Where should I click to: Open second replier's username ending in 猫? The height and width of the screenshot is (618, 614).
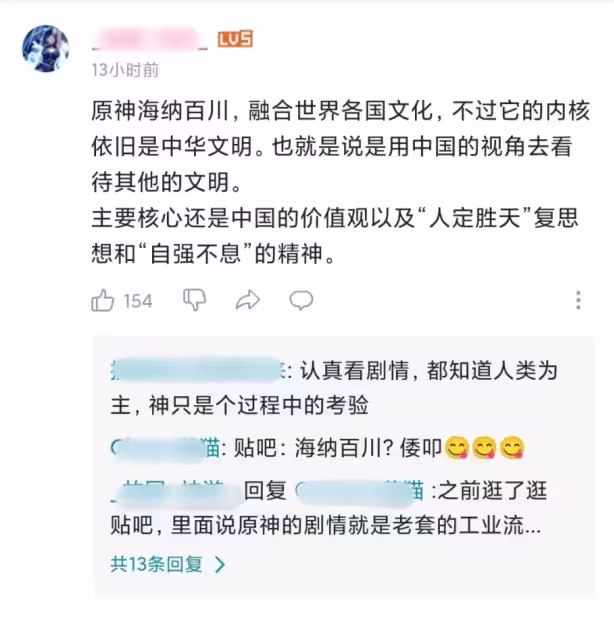click(x=165, y=449)
